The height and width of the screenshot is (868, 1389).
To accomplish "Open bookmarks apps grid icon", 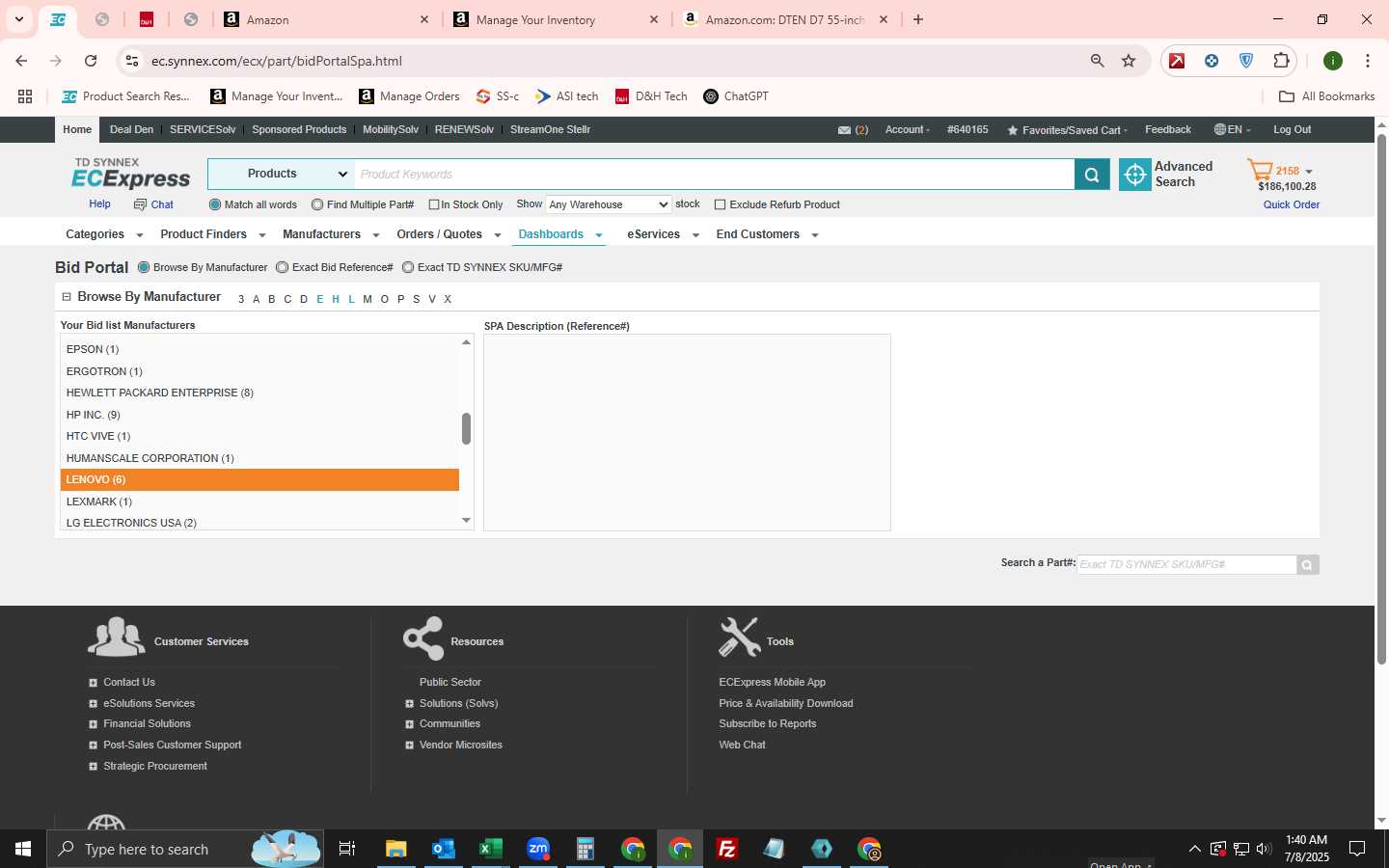I will [25, 96].
